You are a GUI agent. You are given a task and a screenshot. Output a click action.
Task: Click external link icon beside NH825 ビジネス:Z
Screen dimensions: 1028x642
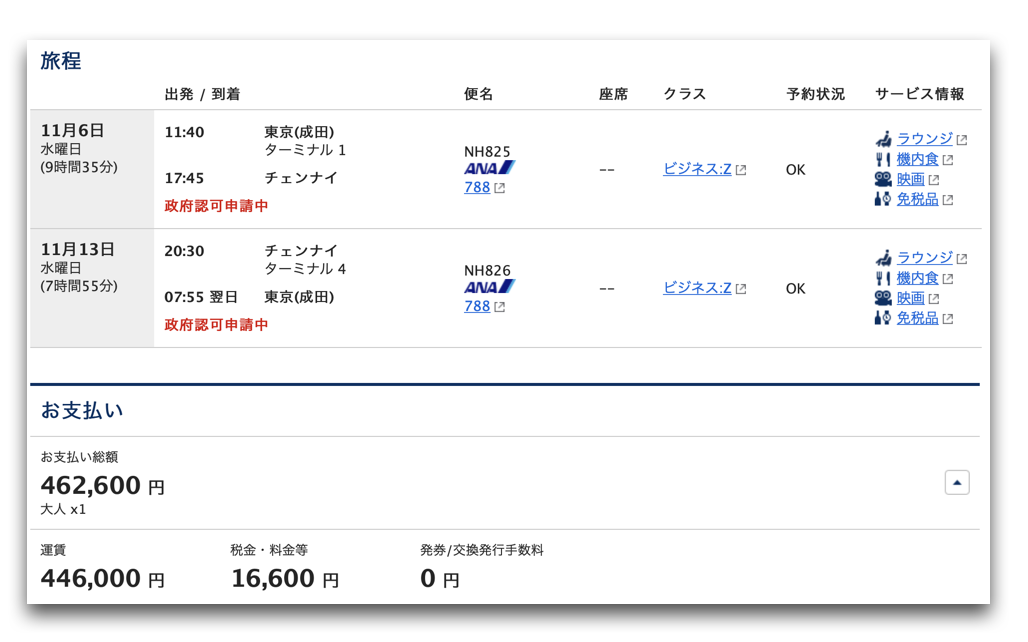click(x=741, y=170)
